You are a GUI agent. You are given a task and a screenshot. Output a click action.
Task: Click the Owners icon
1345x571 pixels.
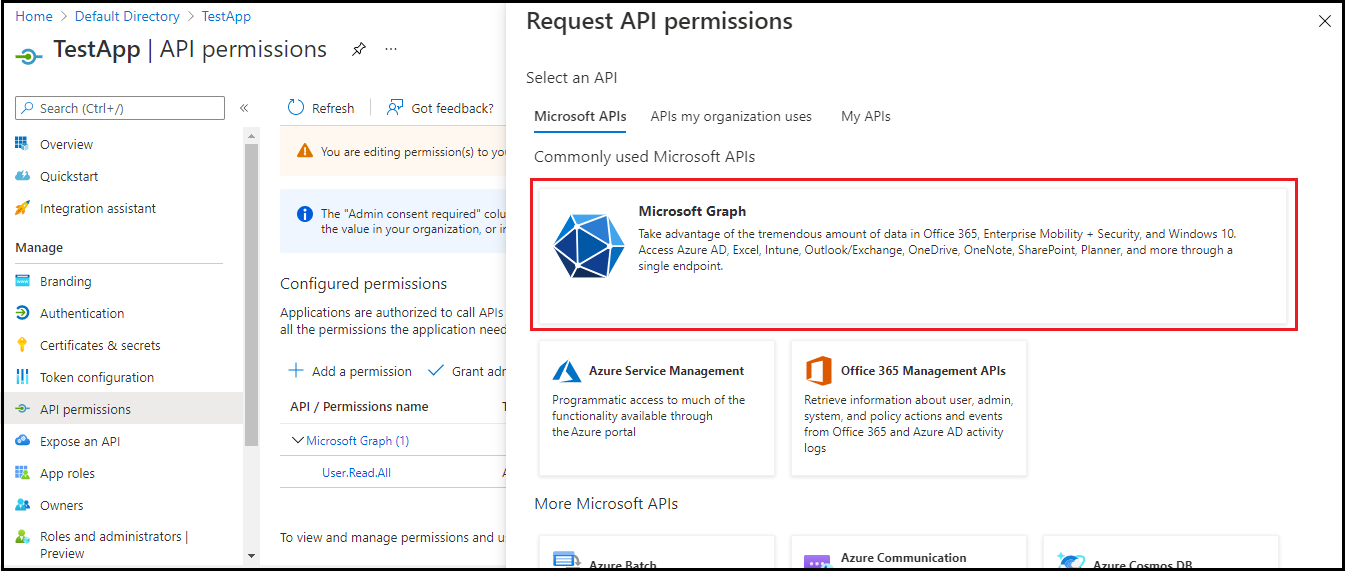(x=22, y=505)
